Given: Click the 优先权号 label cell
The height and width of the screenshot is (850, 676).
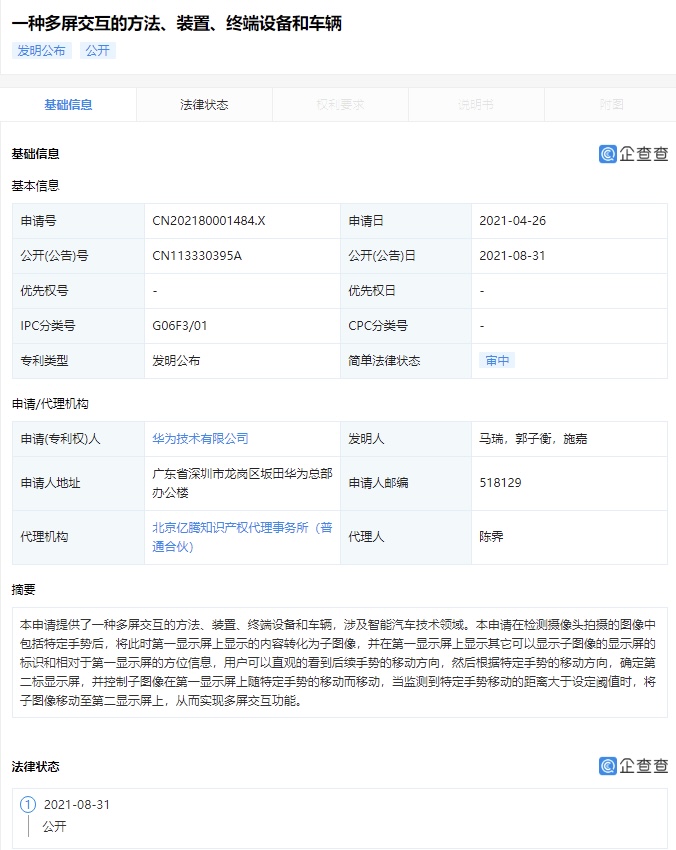Looking at the screenshot, I should (79, 291).
